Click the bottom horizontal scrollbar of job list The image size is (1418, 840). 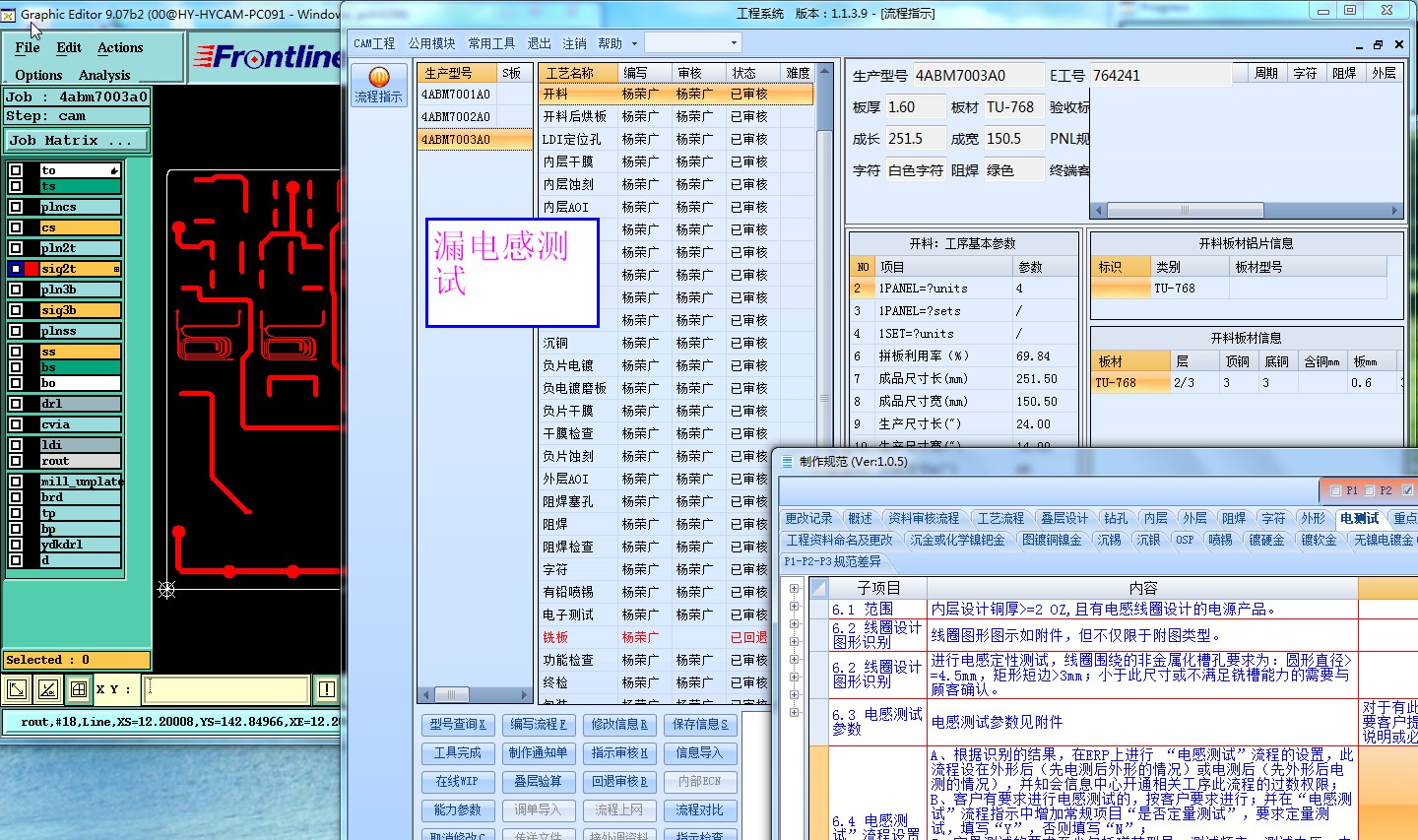pyautogui.click(x=476, y=693)
